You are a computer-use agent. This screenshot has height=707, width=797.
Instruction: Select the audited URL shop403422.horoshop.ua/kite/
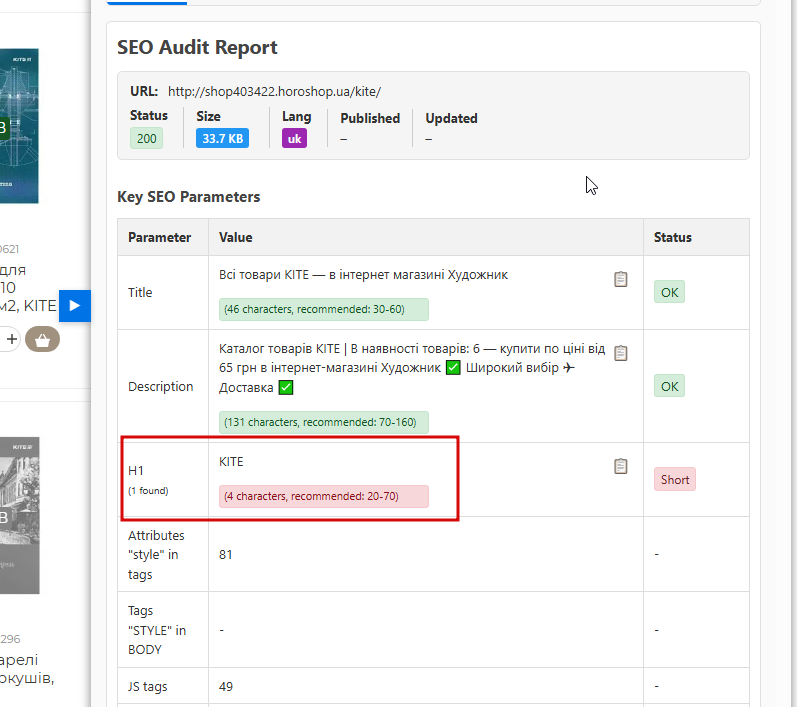pyautogui.click(x=274, y=91)
